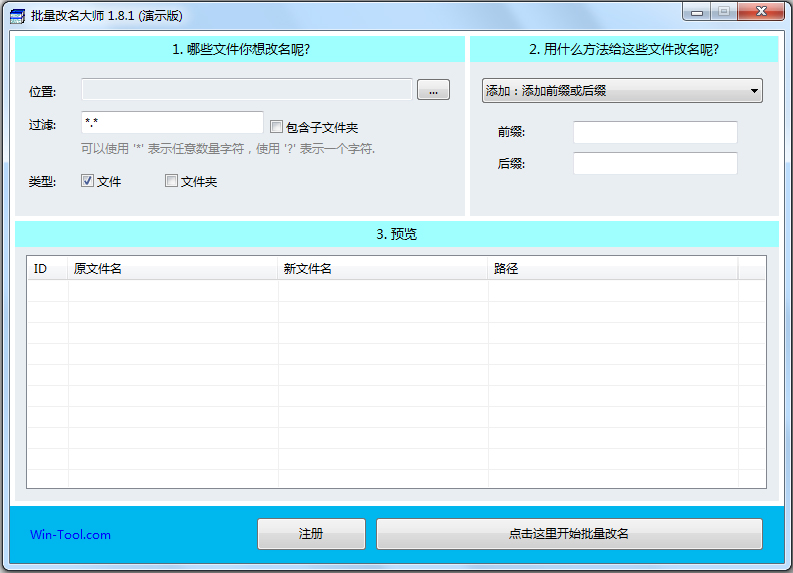Open the Win-Tool.com link
This screenshot has height=573, width=793.
[x=70, y=535]
